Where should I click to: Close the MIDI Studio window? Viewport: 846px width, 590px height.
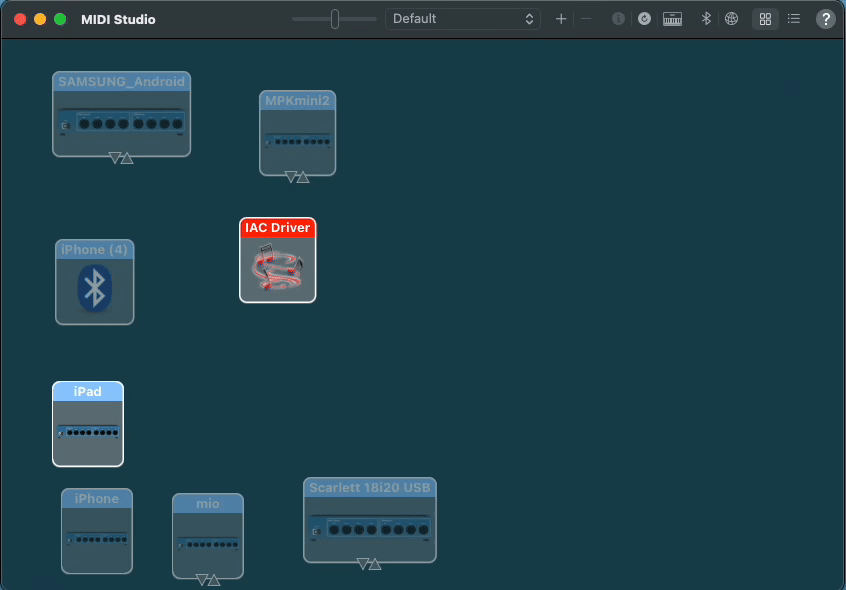(20, 19)
